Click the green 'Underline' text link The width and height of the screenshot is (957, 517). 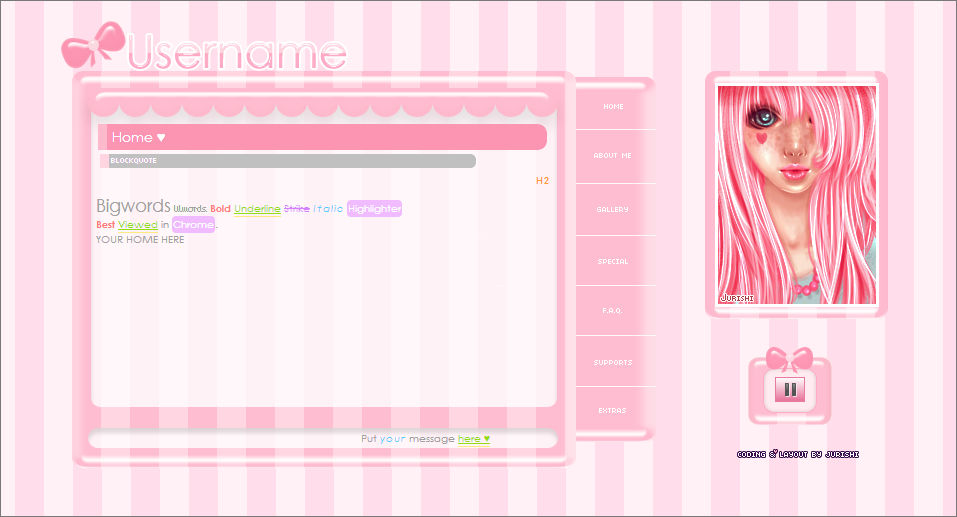click(257, 209)
